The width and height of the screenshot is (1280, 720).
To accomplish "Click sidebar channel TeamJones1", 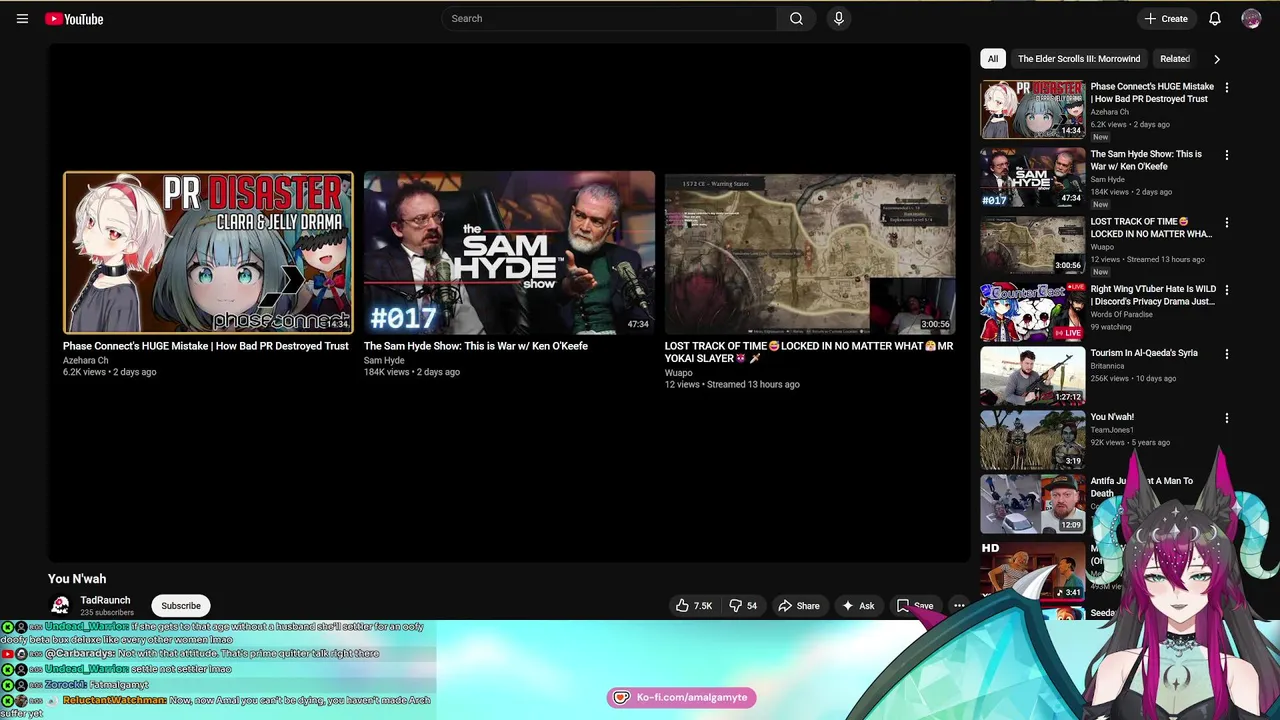I will click(1112, 430).
